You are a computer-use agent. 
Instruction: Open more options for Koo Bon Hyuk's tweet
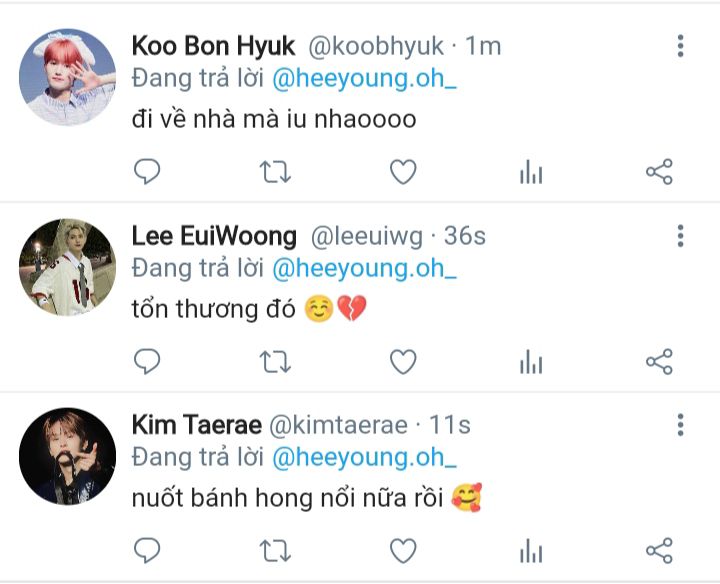(x=680, y=46)
